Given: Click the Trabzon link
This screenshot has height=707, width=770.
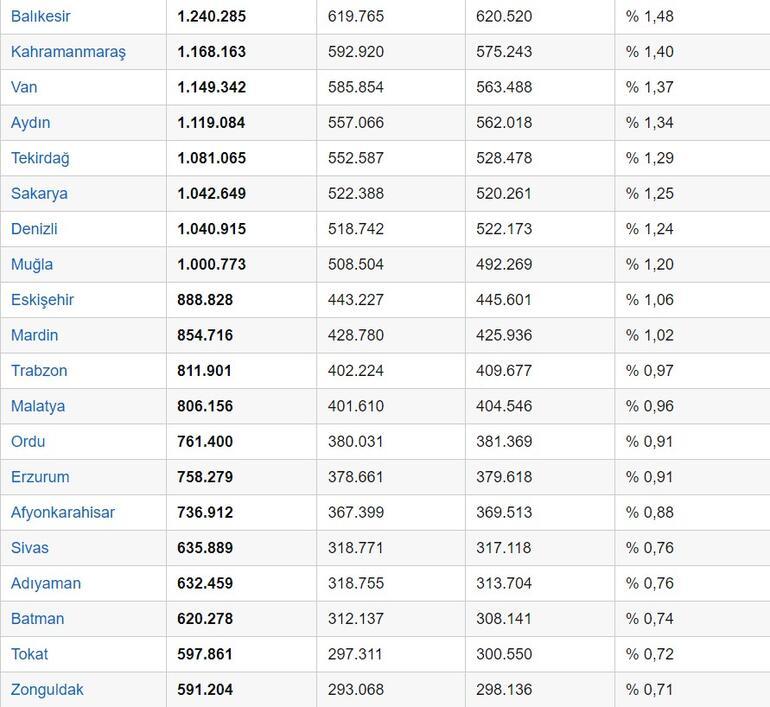Looking at the screenshot, I should pos(39,371).
